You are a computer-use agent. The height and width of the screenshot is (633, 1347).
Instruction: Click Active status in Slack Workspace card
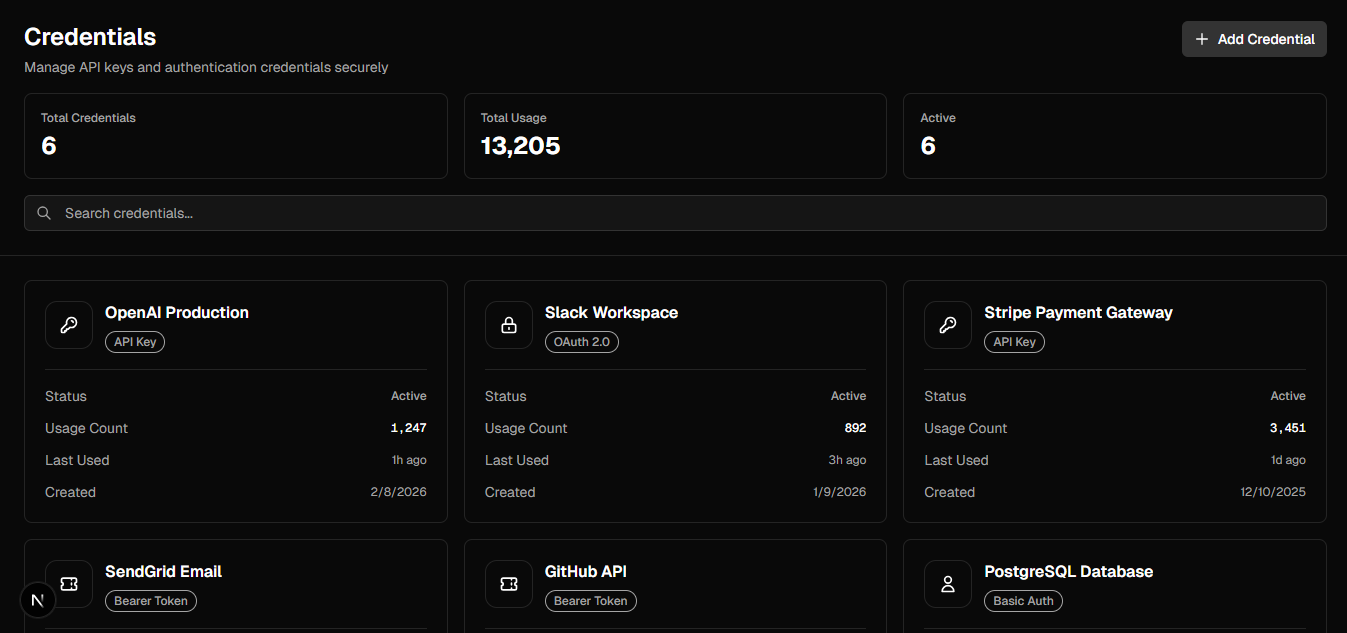[x=849, y=396]
